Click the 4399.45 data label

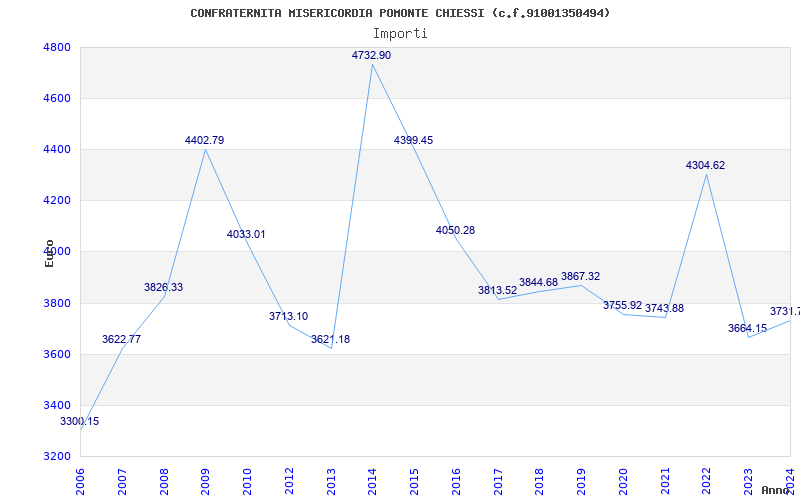(413, 140)
